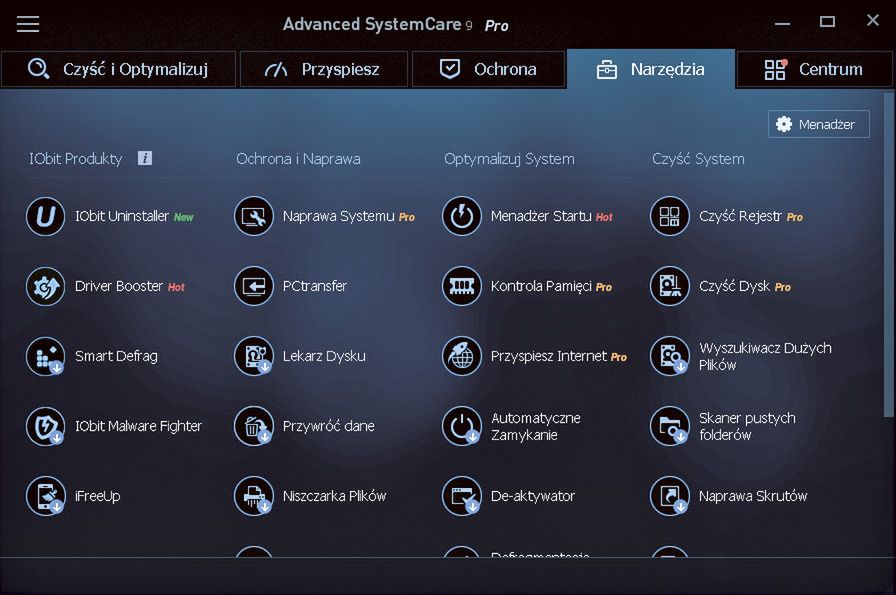Image resolution: width=896 pixels, height=595 pixels.
Task: Click the Skaner pustych folderów label
Action: pos(747,426)
